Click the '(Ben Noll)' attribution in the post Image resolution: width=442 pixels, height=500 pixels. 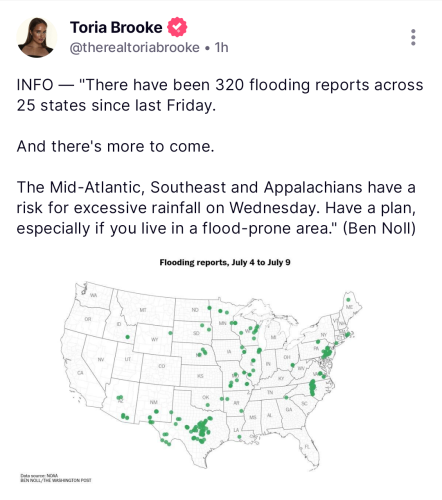(379, 229)
